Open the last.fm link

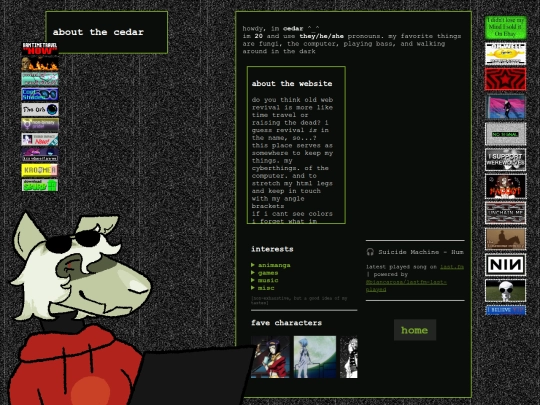[452, 267]
